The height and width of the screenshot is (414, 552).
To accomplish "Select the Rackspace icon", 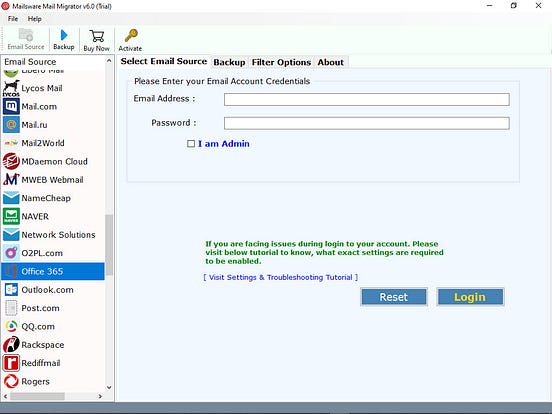I will (x=11, y=344).
